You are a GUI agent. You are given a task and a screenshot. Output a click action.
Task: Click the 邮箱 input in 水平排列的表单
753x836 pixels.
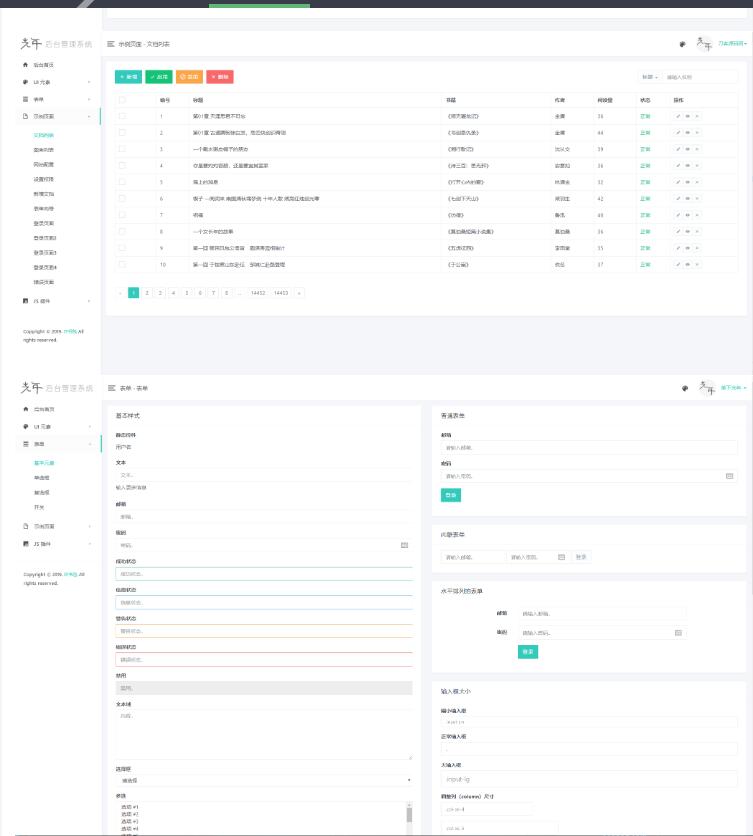click(x=601, y=613)
